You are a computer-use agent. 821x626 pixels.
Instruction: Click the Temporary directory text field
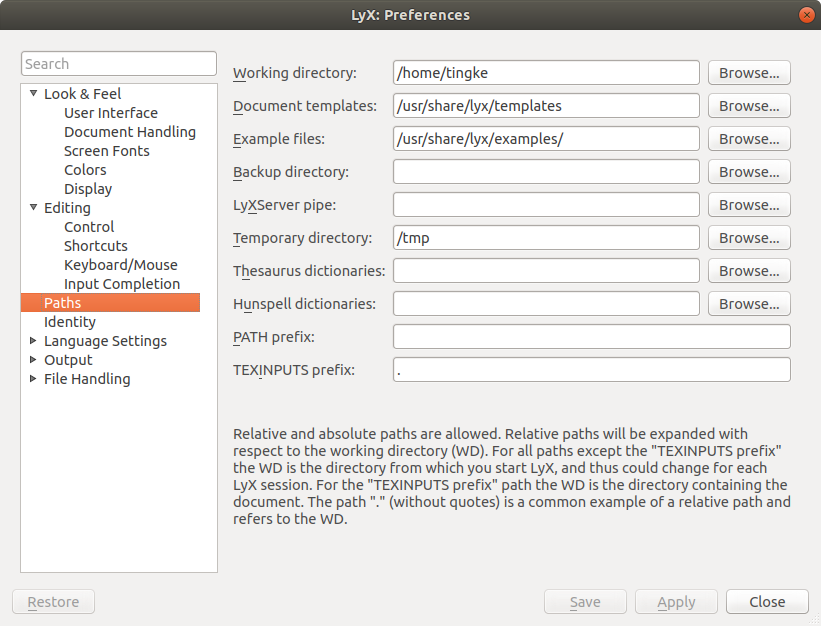coord(546,238)
